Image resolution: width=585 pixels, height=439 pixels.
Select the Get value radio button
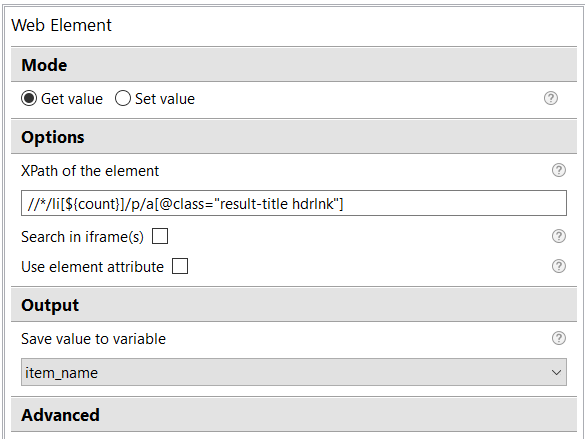click(x=29, y=98)
